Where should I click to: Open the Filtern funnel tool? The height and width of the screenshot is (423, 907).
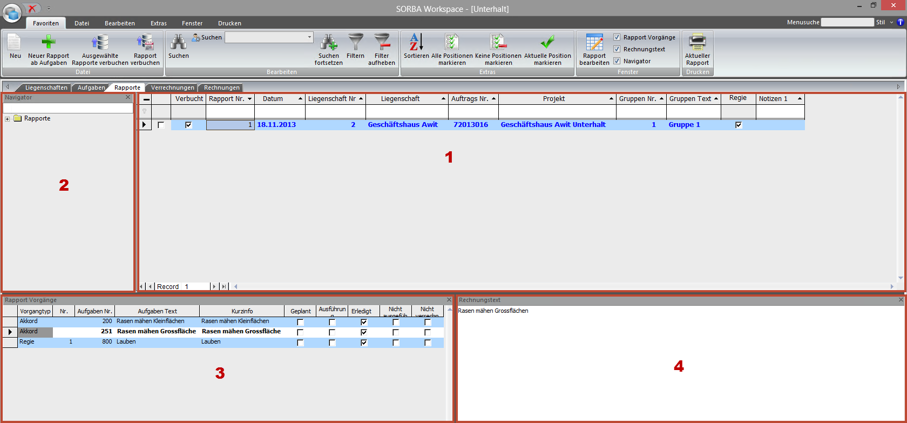tap(356, 42)
